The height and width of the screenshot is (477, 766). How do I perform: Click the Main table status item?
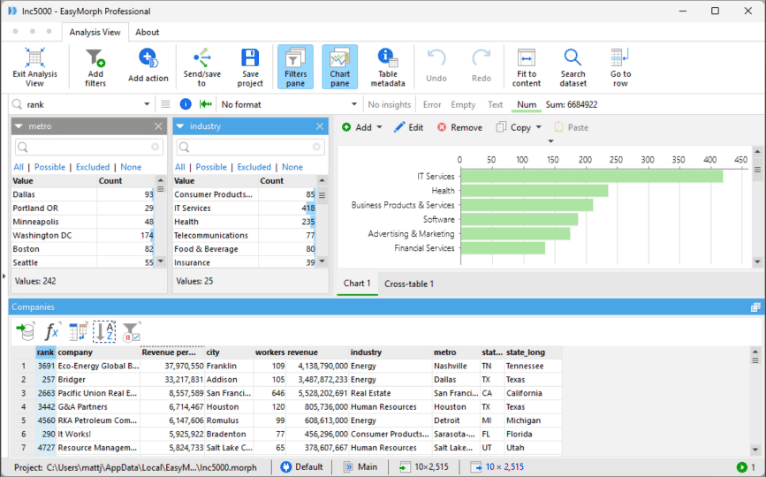coord(361,467)
